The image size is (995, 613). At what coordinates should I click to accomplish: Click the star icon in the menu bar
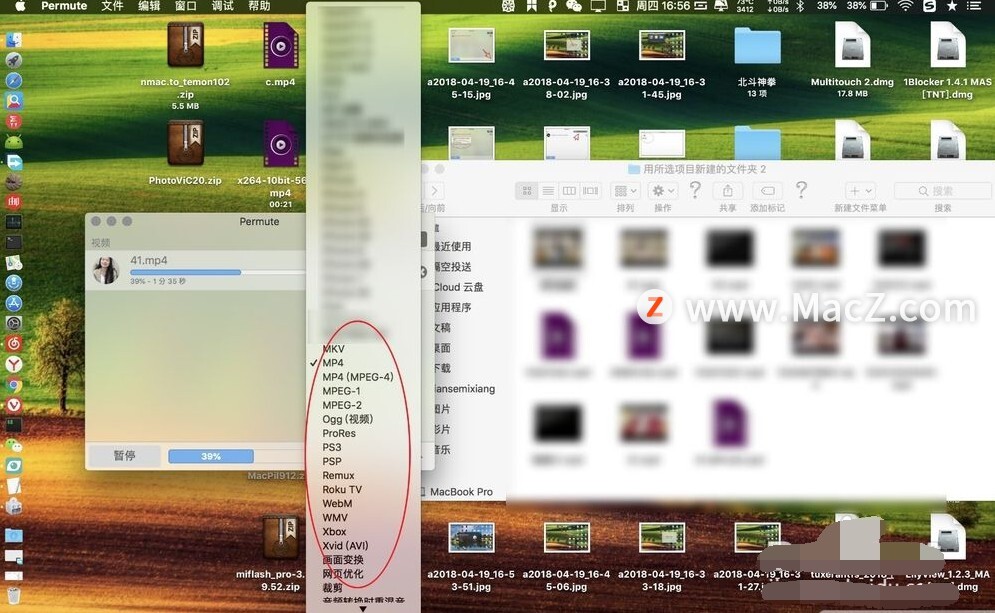point(952,6)
